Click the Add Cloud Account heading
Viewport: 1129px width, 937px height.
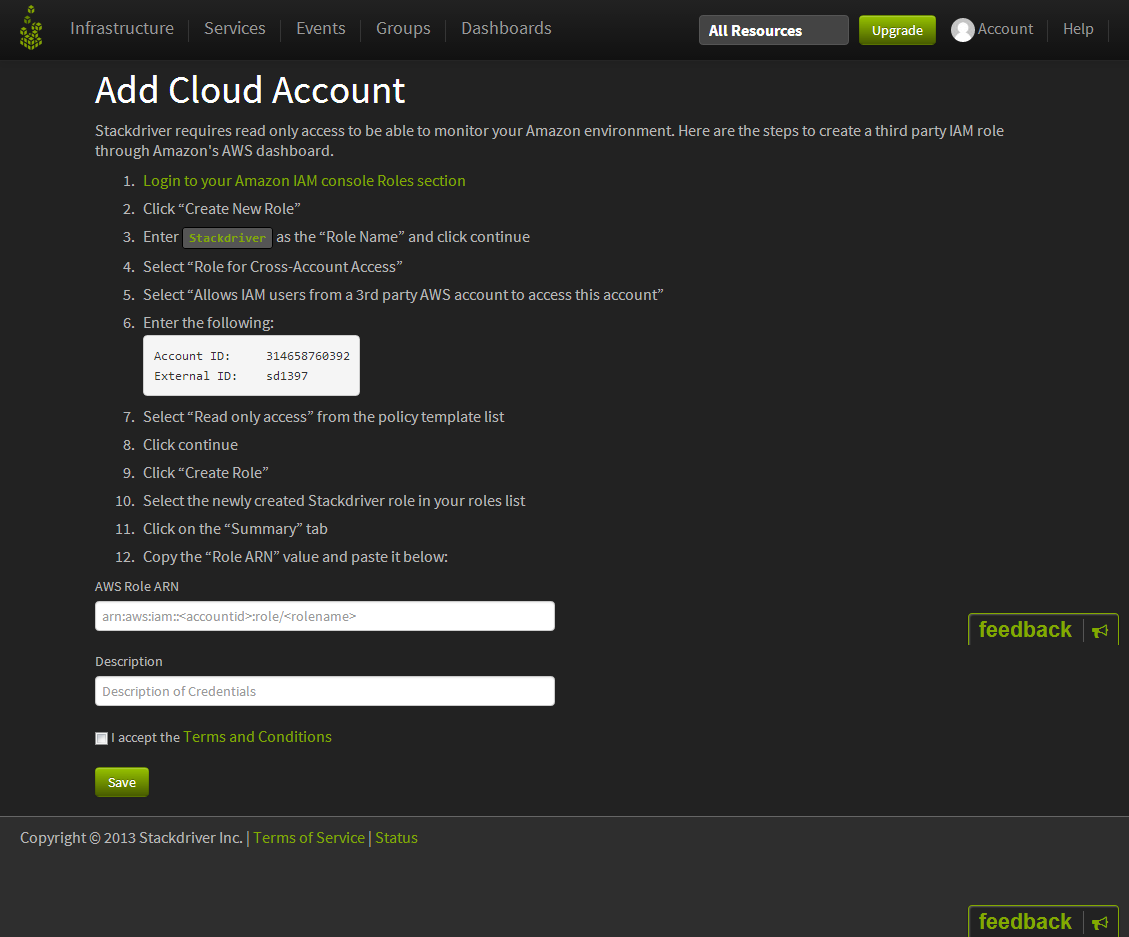[250, 90]
